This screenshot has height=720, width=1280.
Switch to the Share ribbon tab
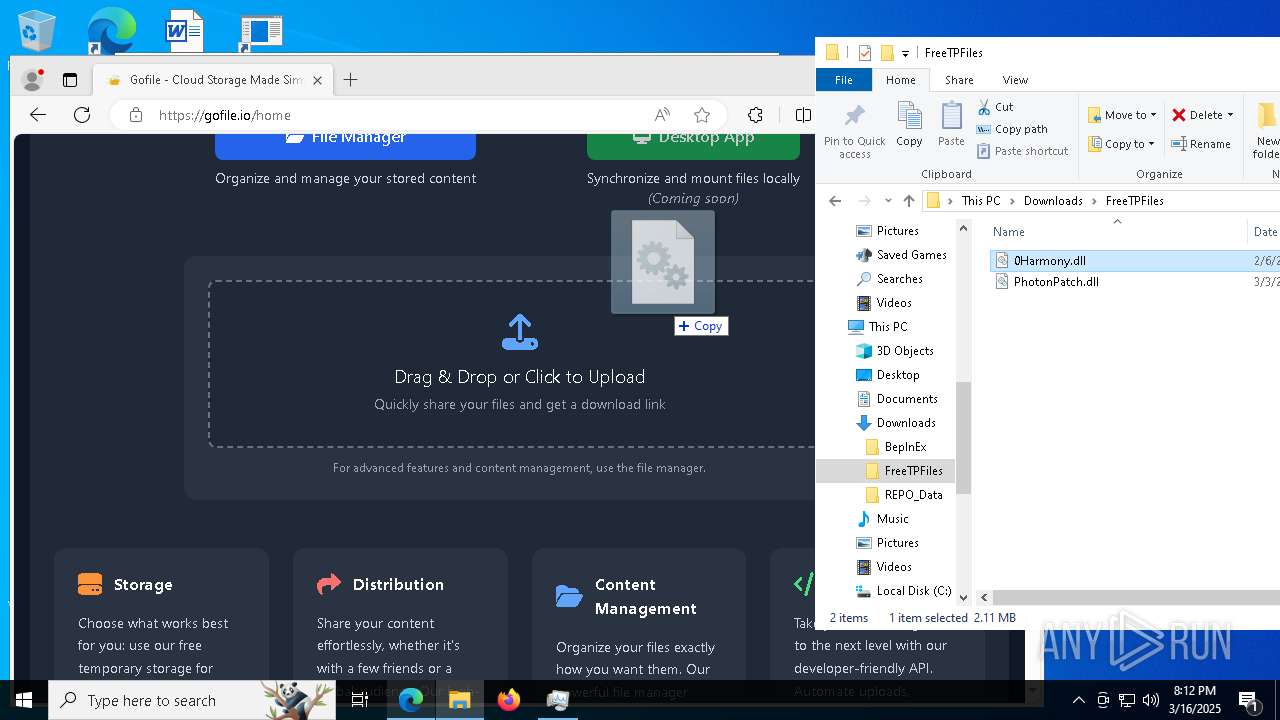click(x=959, y=80)
